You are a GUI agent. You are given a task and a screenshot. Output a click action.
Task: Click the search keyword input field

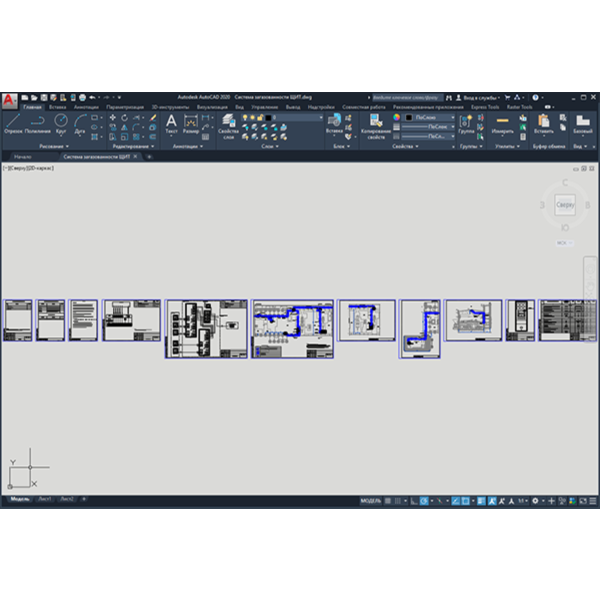pos(408,98)
